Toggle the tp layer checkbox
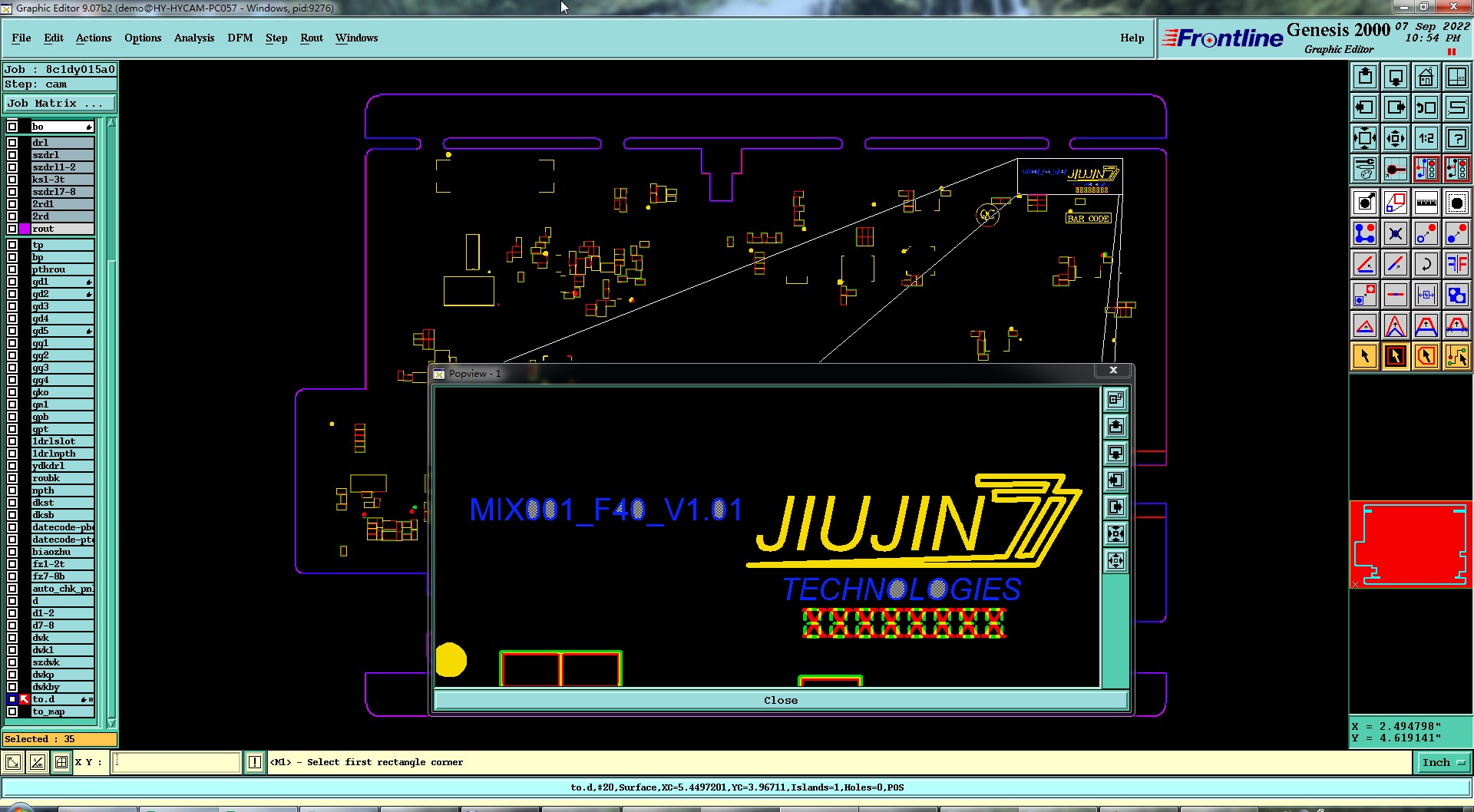This screenshot has height=812, width=1474. [12, 245]
